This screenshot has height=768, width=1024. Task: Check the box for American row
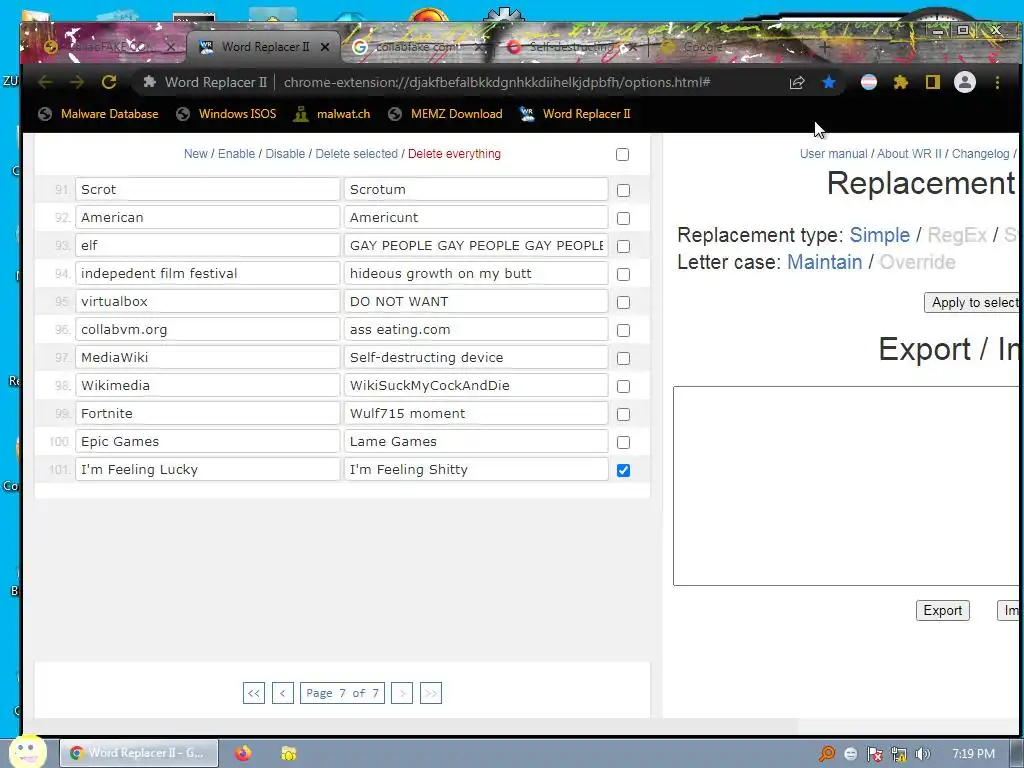click(x=624, y=218)
